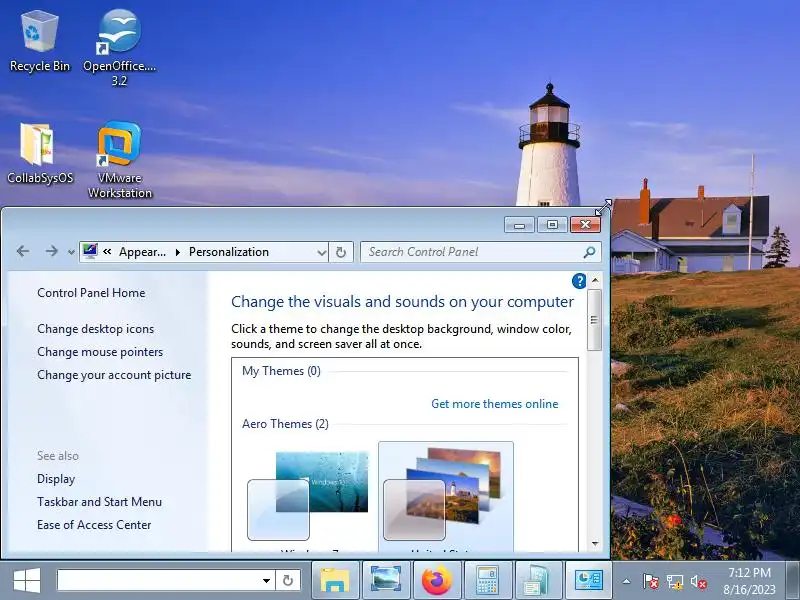Click the Show desktop strip on the taskbar
Screen dimensions: 800x600
[793, 581]
